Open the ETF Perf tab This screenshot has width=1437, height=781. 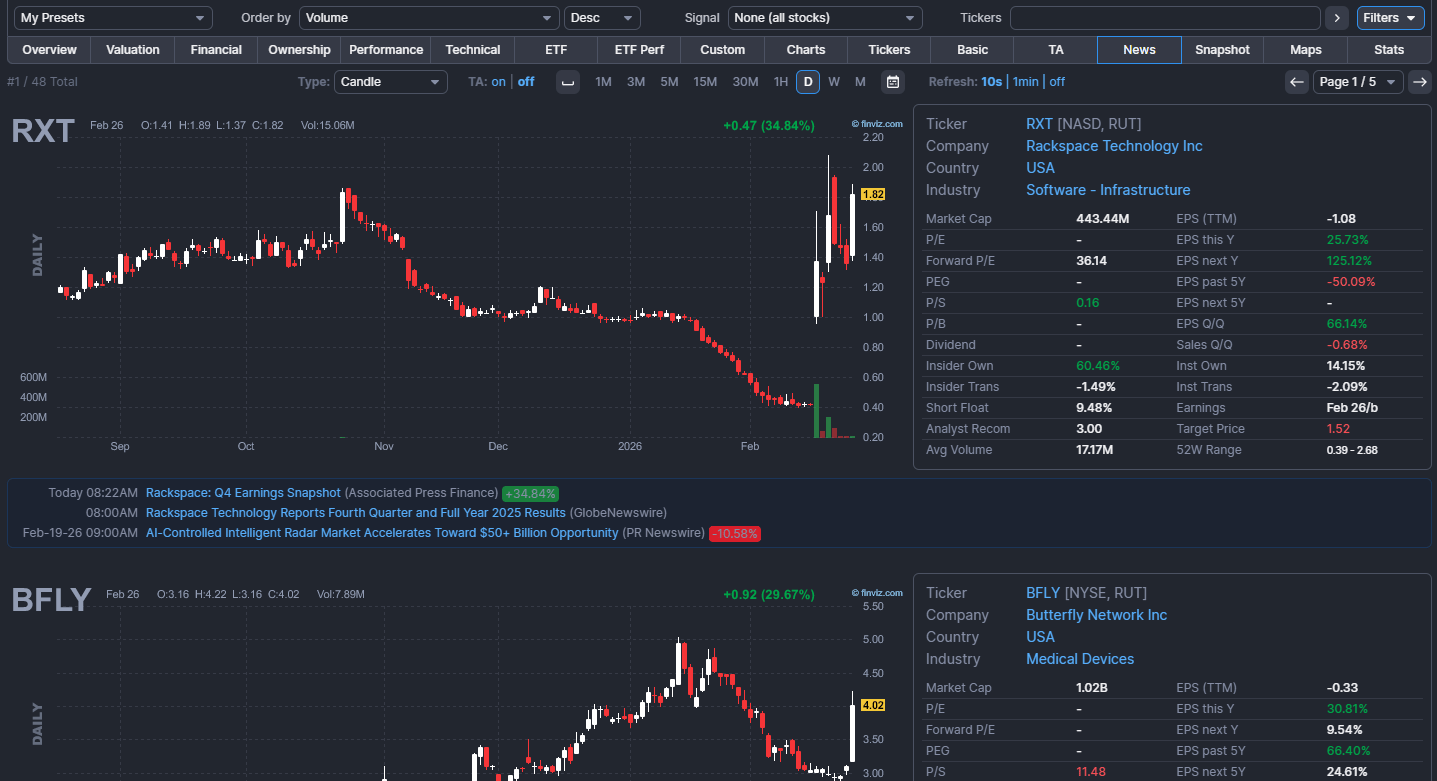(x=639, y=50)
